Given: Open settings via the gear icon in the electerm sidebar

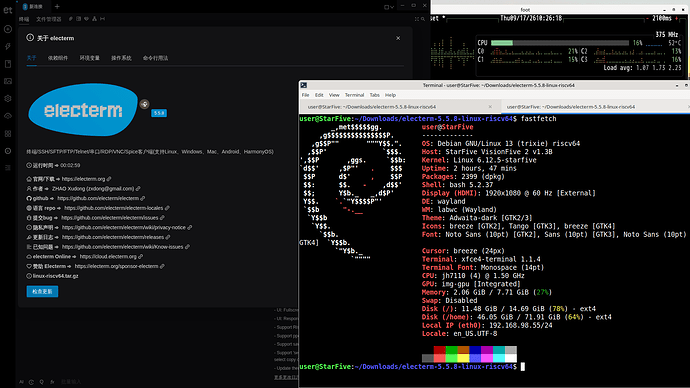Looking at the screenshot, I should [x=8, y=99].
